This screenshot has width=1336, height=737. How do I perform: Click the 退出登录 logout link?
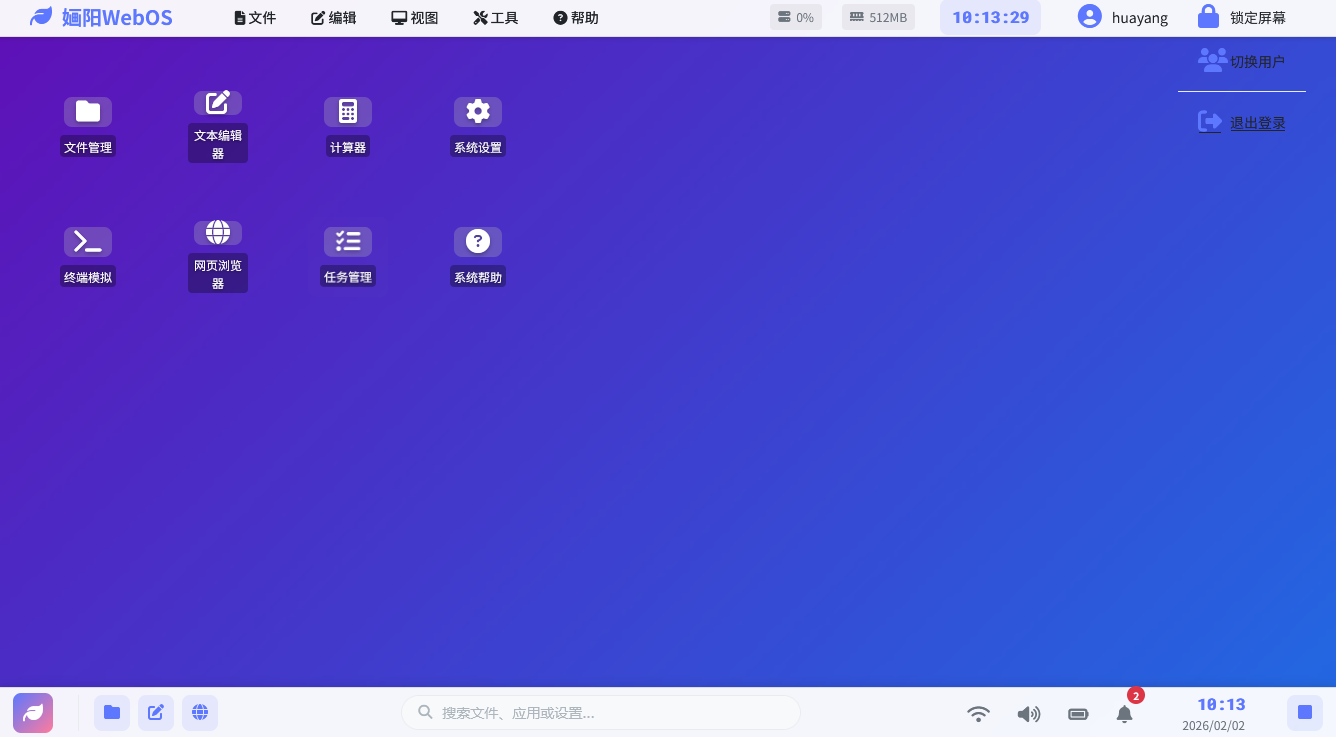click(1257, 122)
